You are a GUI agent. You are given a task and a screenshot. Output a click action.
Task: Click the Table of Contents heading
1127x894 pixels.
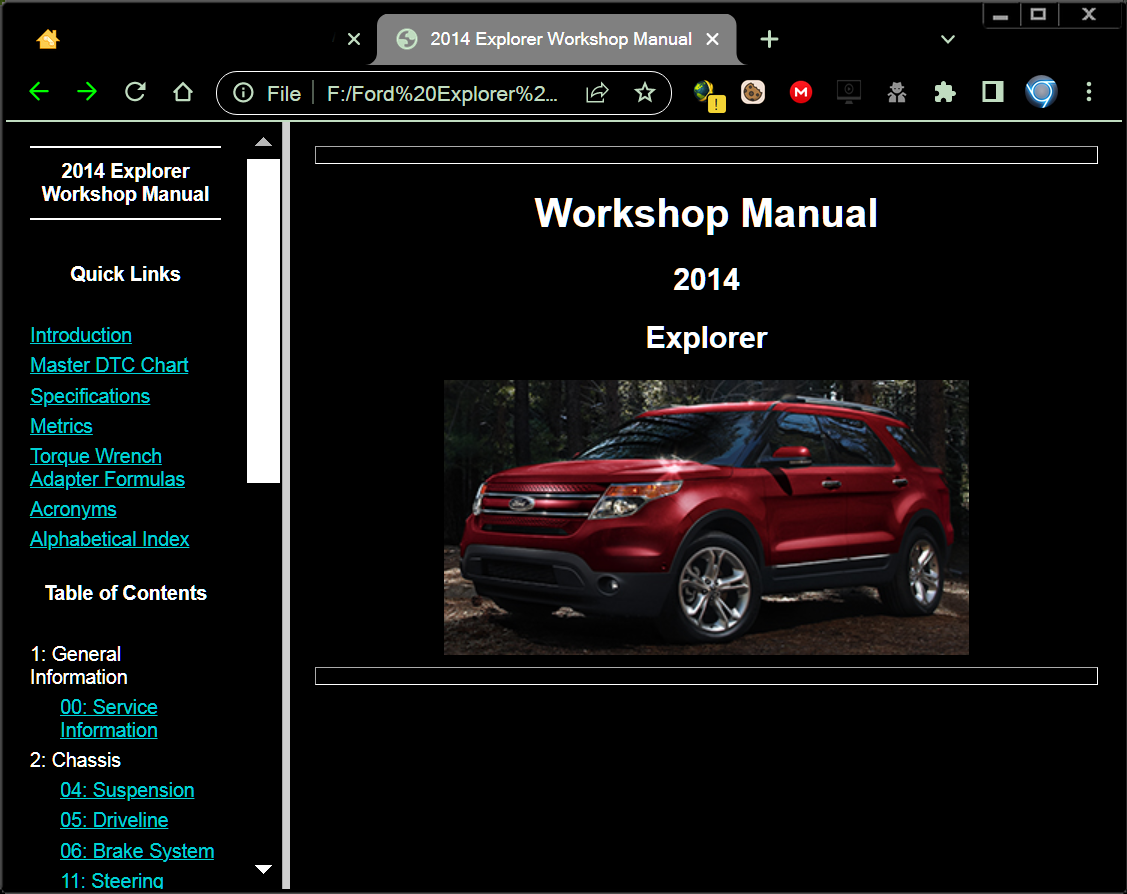point(126,594)
